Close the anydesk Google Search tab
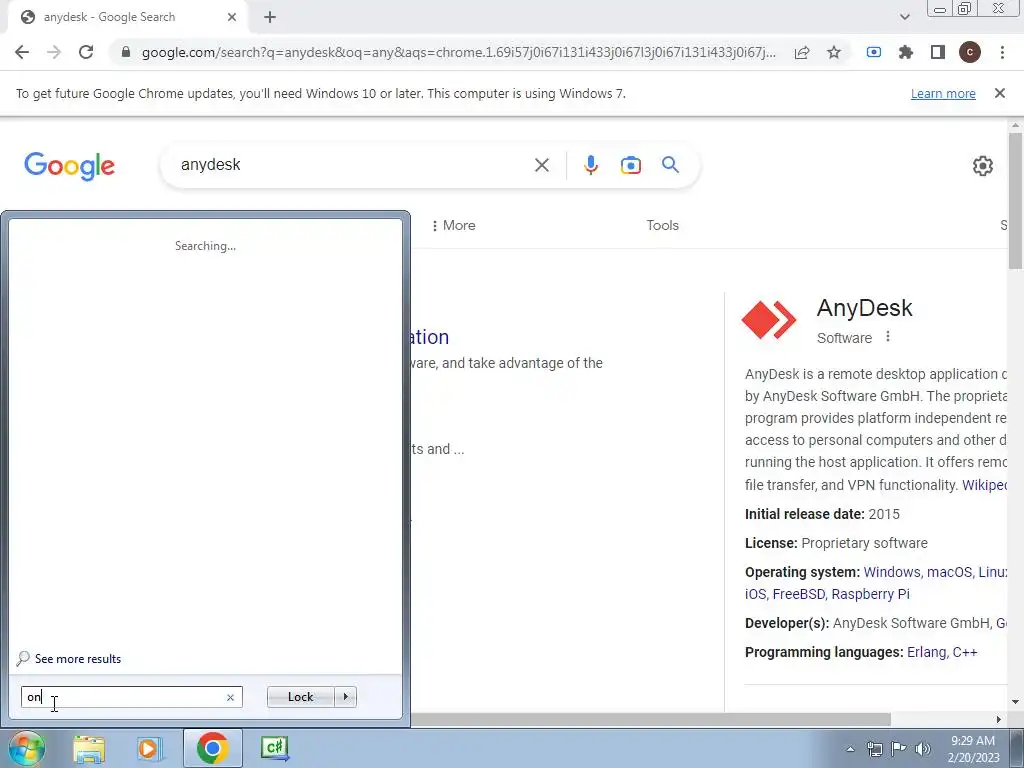This screenshot has height=768, width=1024. pos(232,18)
